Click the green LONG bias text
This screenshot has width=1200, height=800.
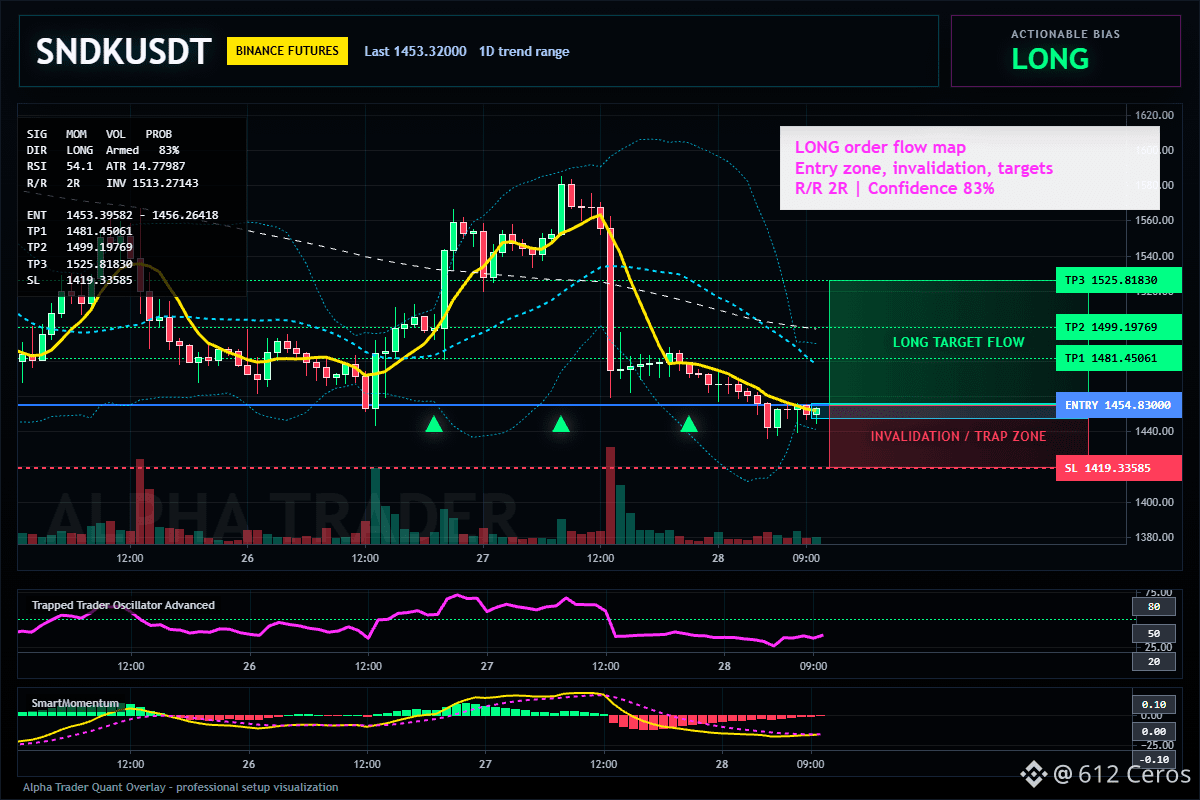(x=1050, y=60)
